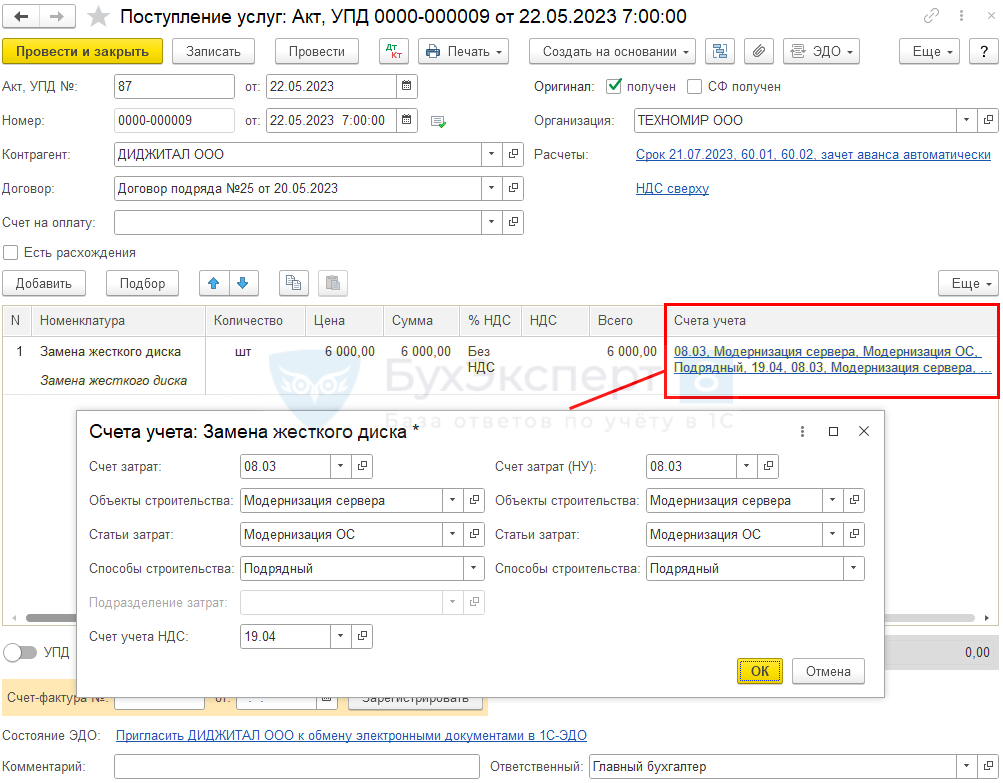The width and height of the screenshot is (1003, 783).
Task: Move table row down arrow
Action: tap(241, 283)
